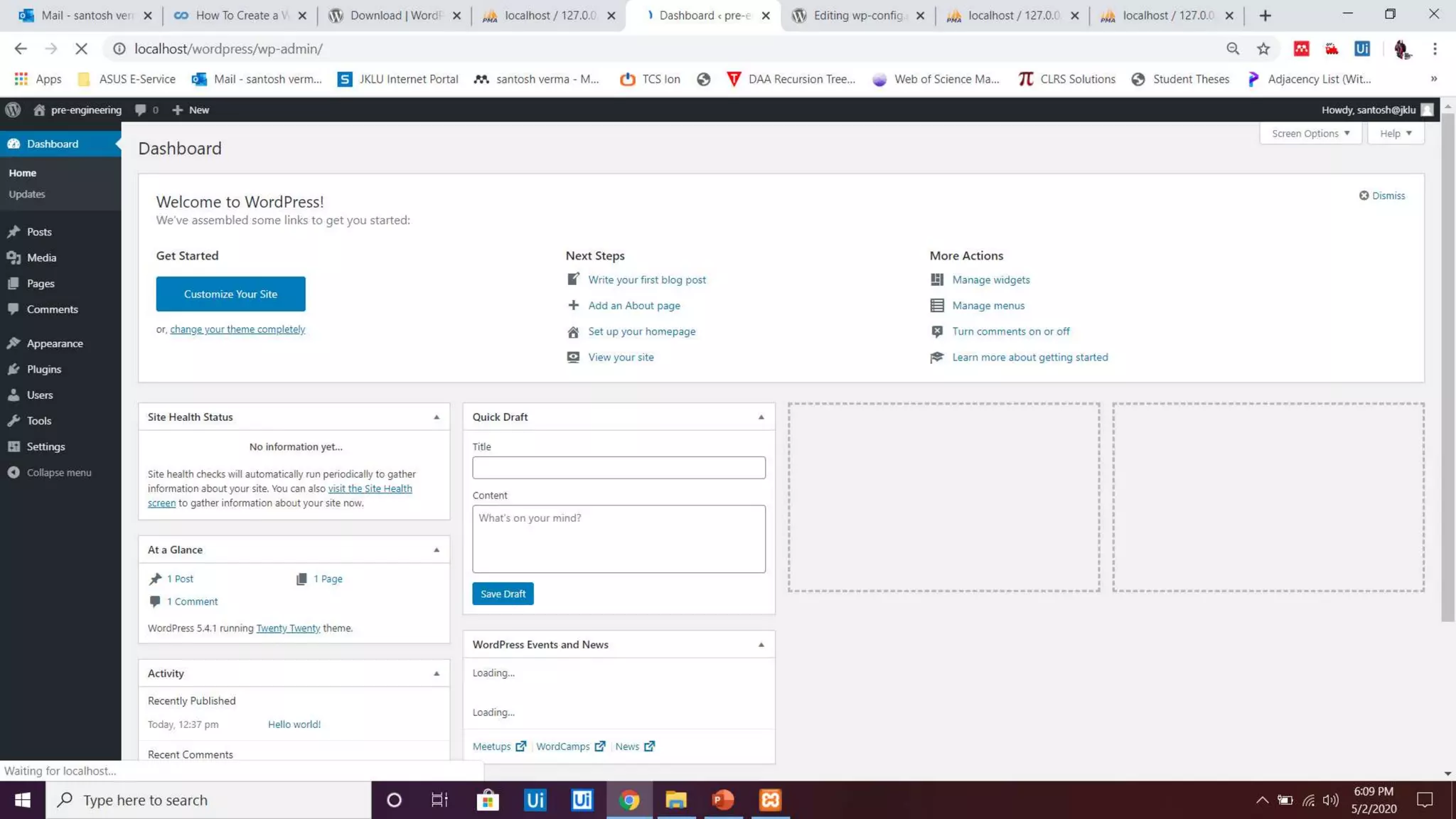
Task: Click the Dismiss welcome panel icon
Action: [1363, 196]
